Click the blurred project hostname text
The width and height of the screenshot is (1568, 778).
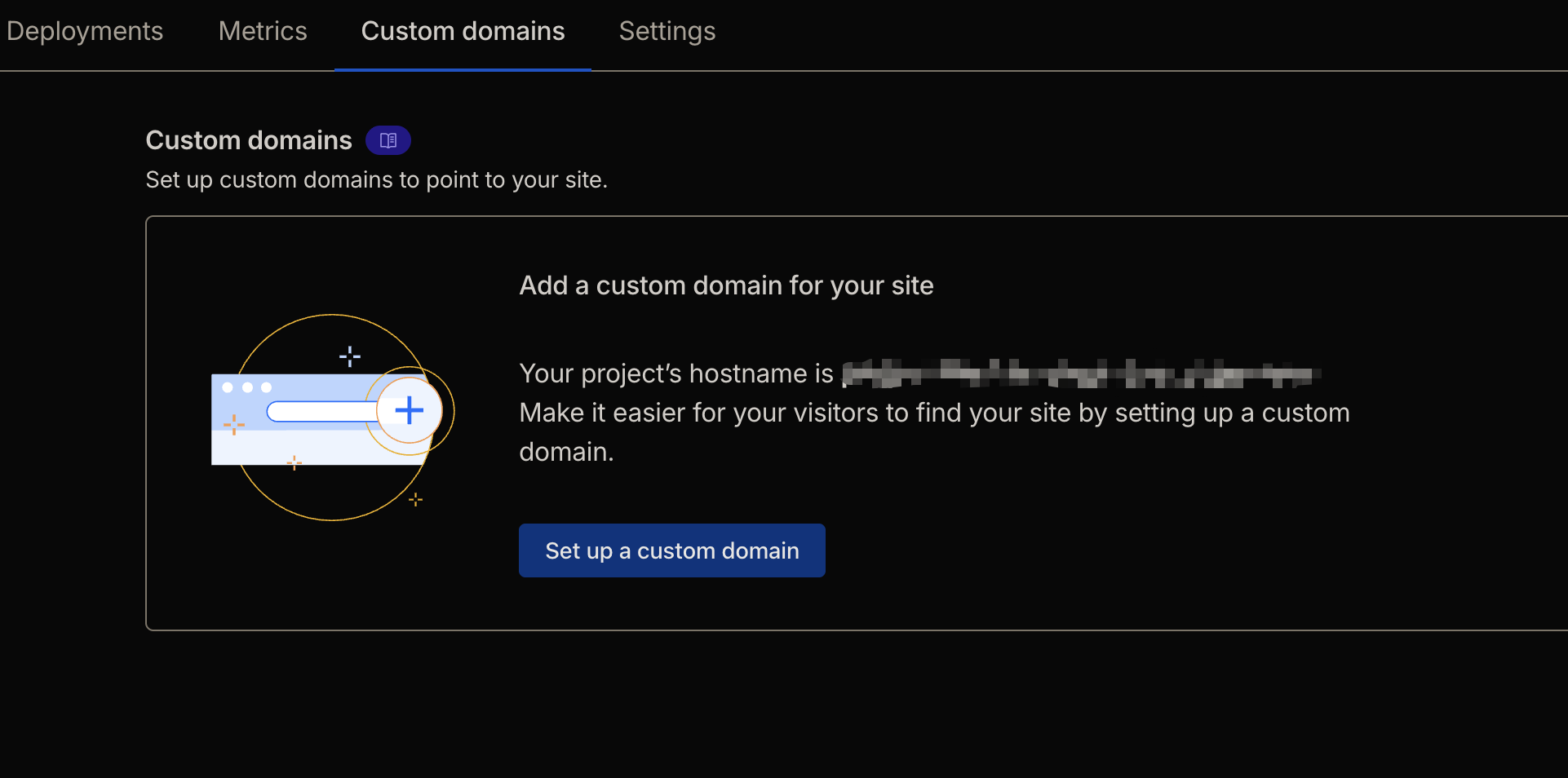(1081, 374)
